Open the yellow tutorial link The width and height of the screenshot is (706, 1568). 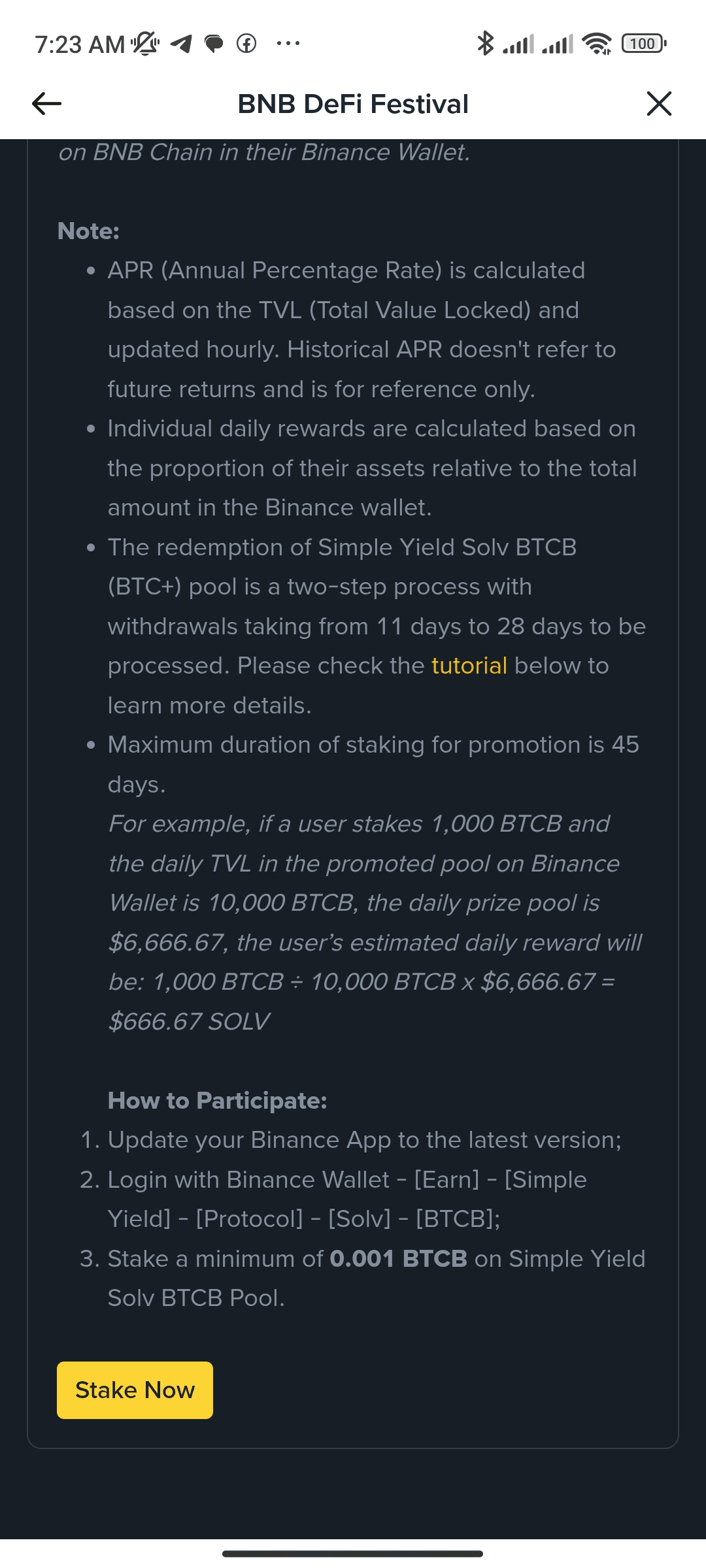click(469, 666)
